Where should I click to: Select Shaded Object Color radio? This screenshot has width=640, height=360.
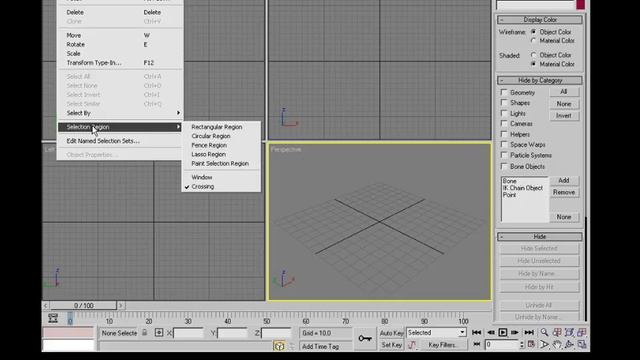pos(533,55)
